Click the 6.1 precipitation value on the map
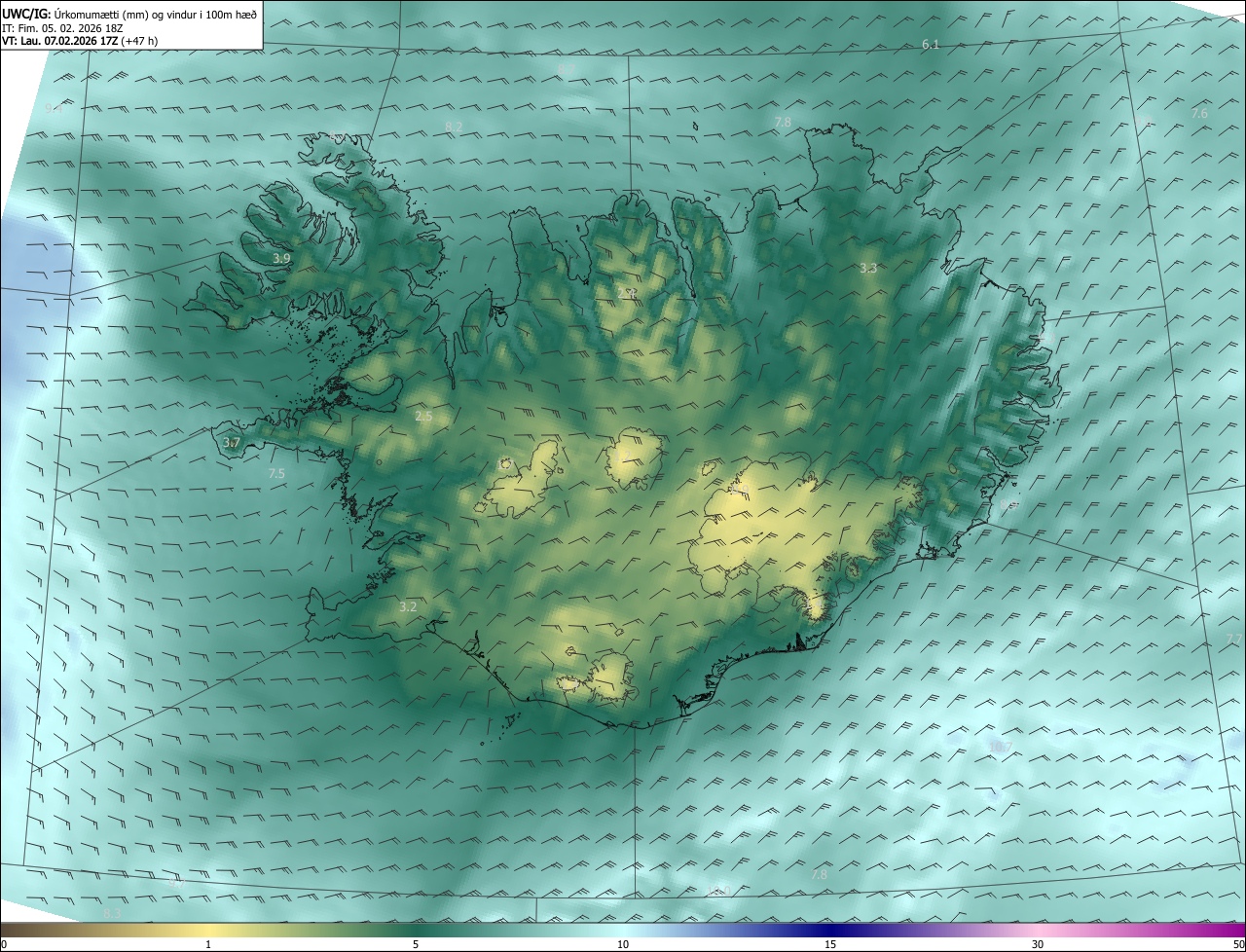This screenshot has height=952, width=1246. (x=931, y=45)
